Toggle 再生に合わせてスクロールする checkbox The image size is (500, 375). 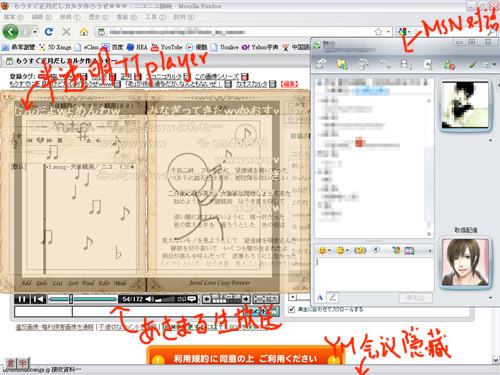point(292,310)
